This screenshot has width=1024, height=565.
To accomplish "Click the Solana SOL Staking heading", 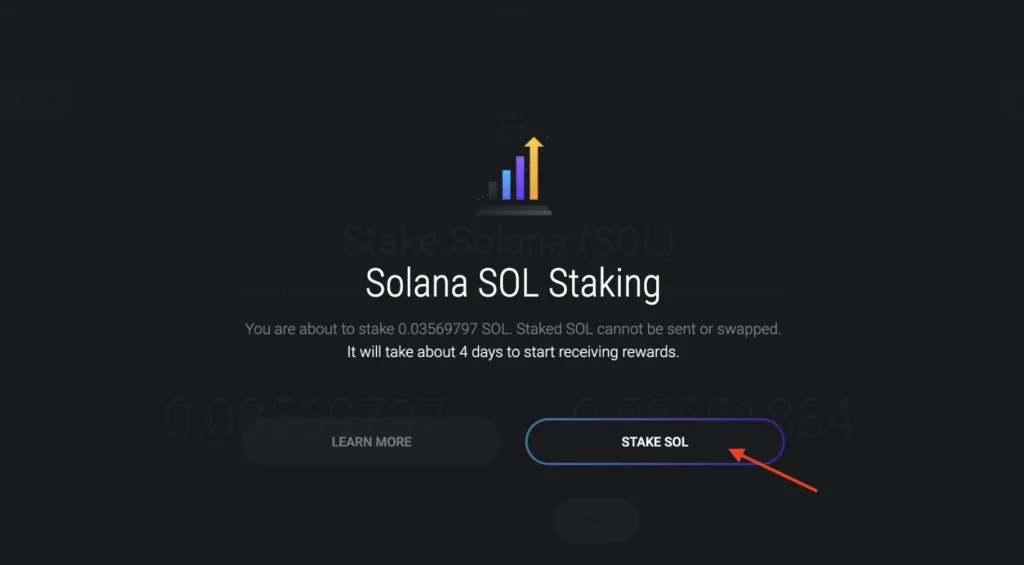I will [513, 284].
